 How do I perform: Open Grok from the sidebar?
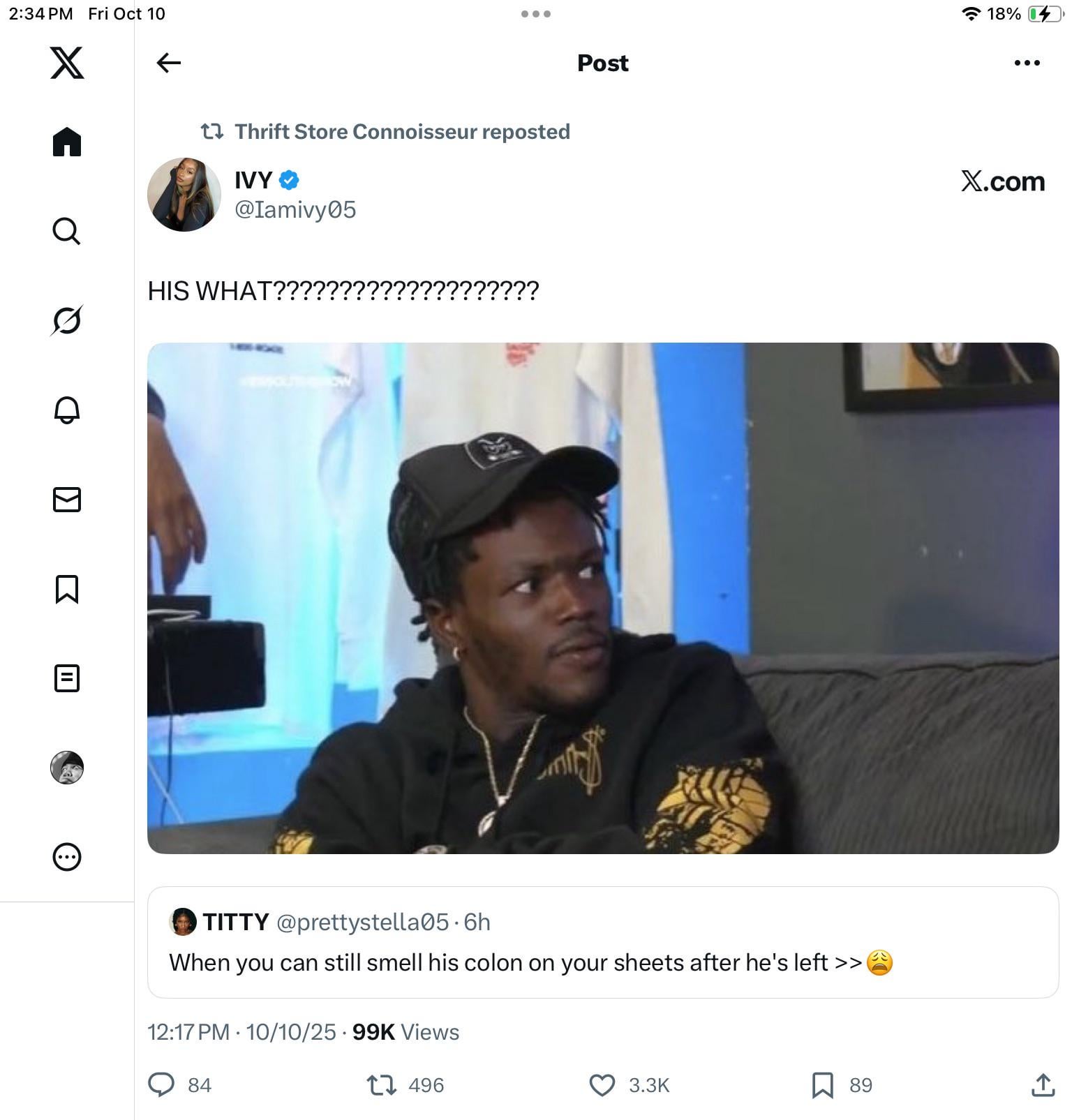click(x=67, y=320)
